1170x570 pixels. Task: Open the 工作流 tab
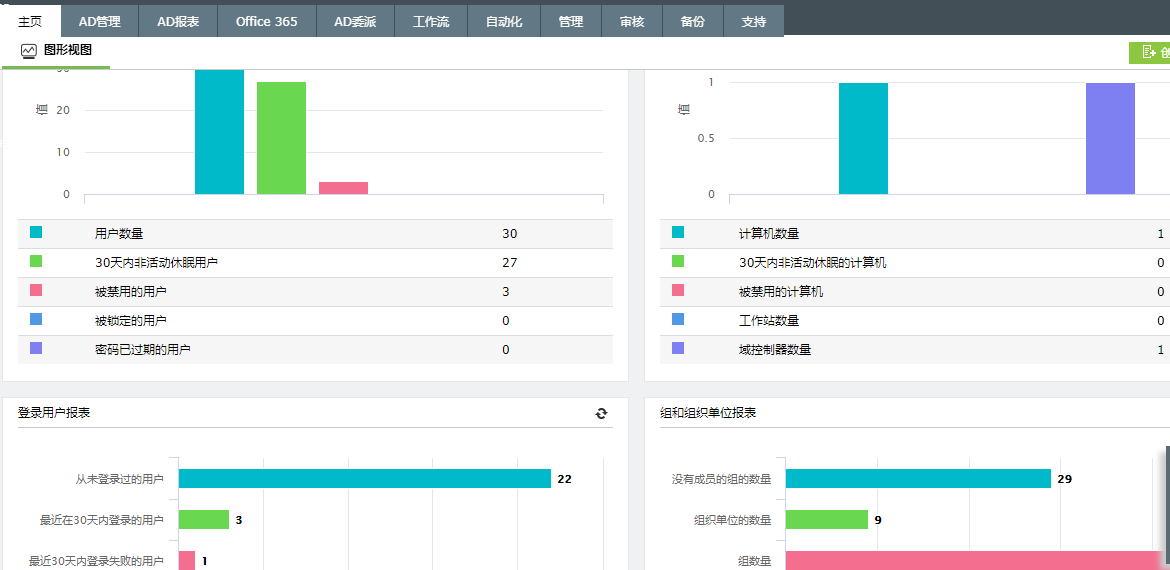click(431, 21)
